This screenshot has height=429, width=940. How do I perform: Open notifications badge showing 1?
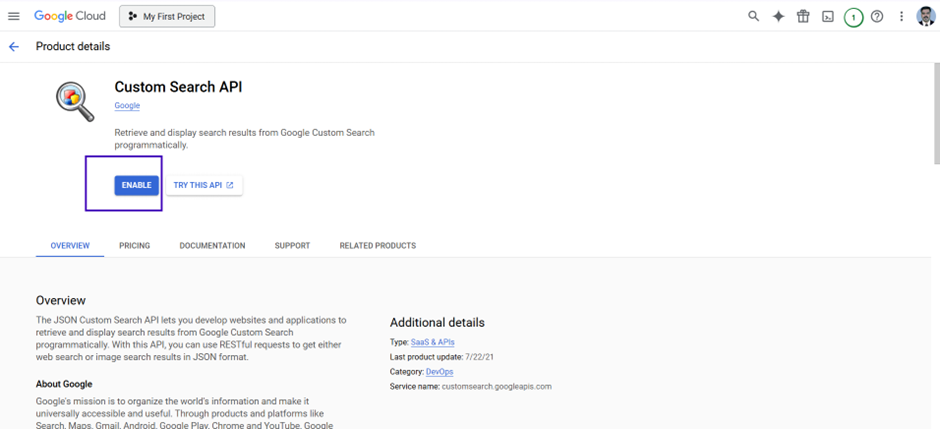pos(853,17)
